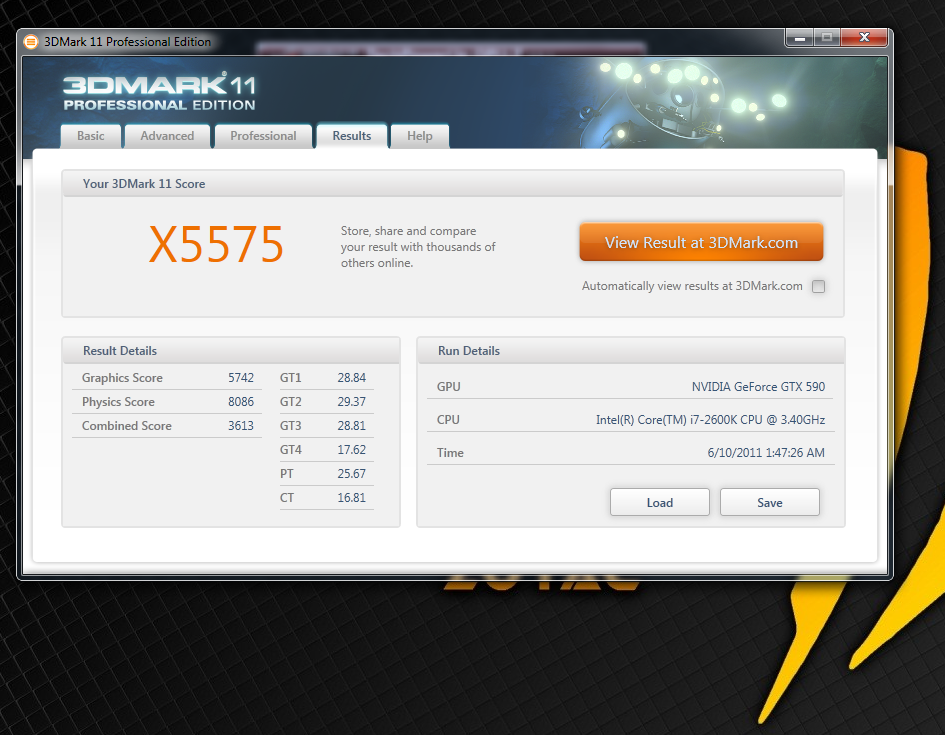The image size is (945, 735).
Task: Click the time 6/10/2011 1:47:26 AM
Action: (766, 453)
